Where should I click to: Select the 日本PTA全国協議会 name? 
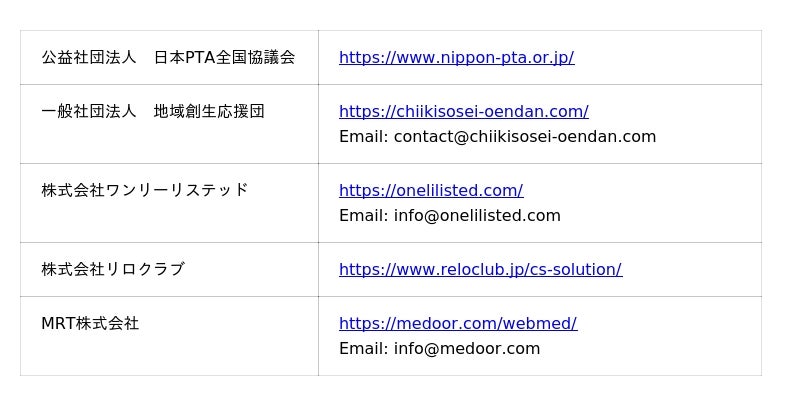pyautogui.click(x=224, y=58)
